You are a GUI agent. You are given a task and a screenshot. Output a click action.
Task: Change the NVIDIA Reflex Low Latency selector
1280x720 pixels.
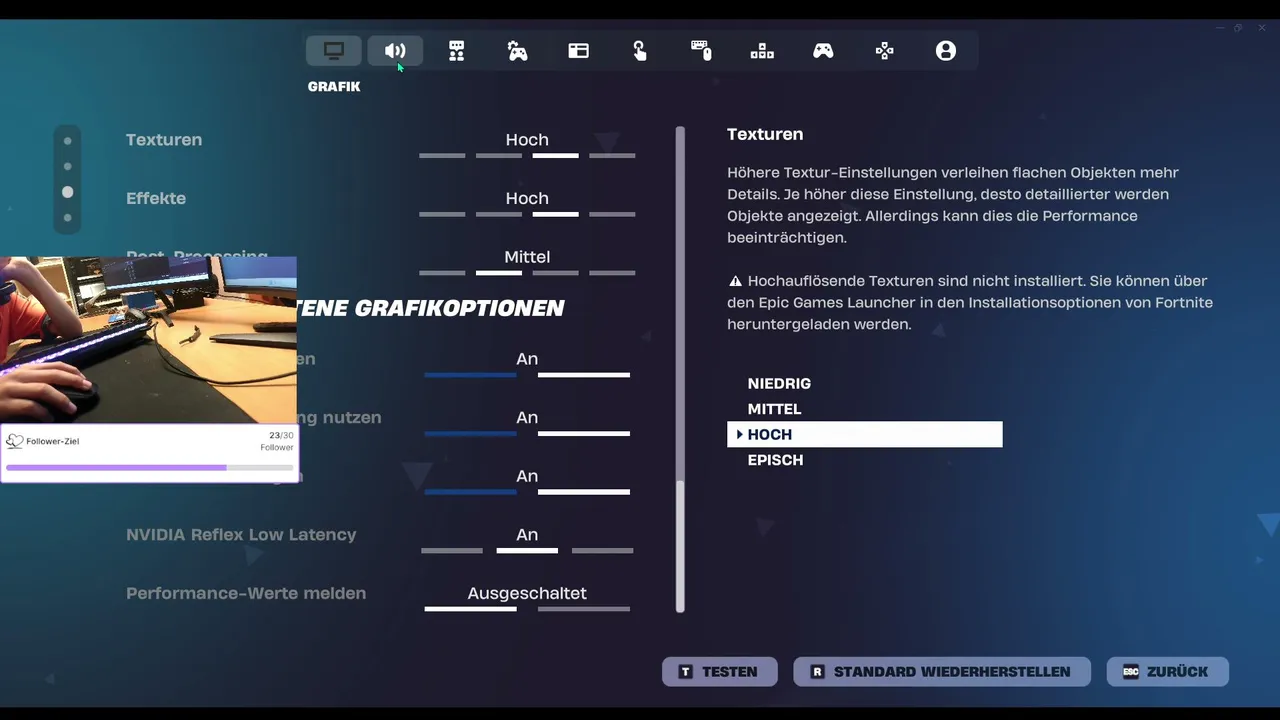(527, 540)
